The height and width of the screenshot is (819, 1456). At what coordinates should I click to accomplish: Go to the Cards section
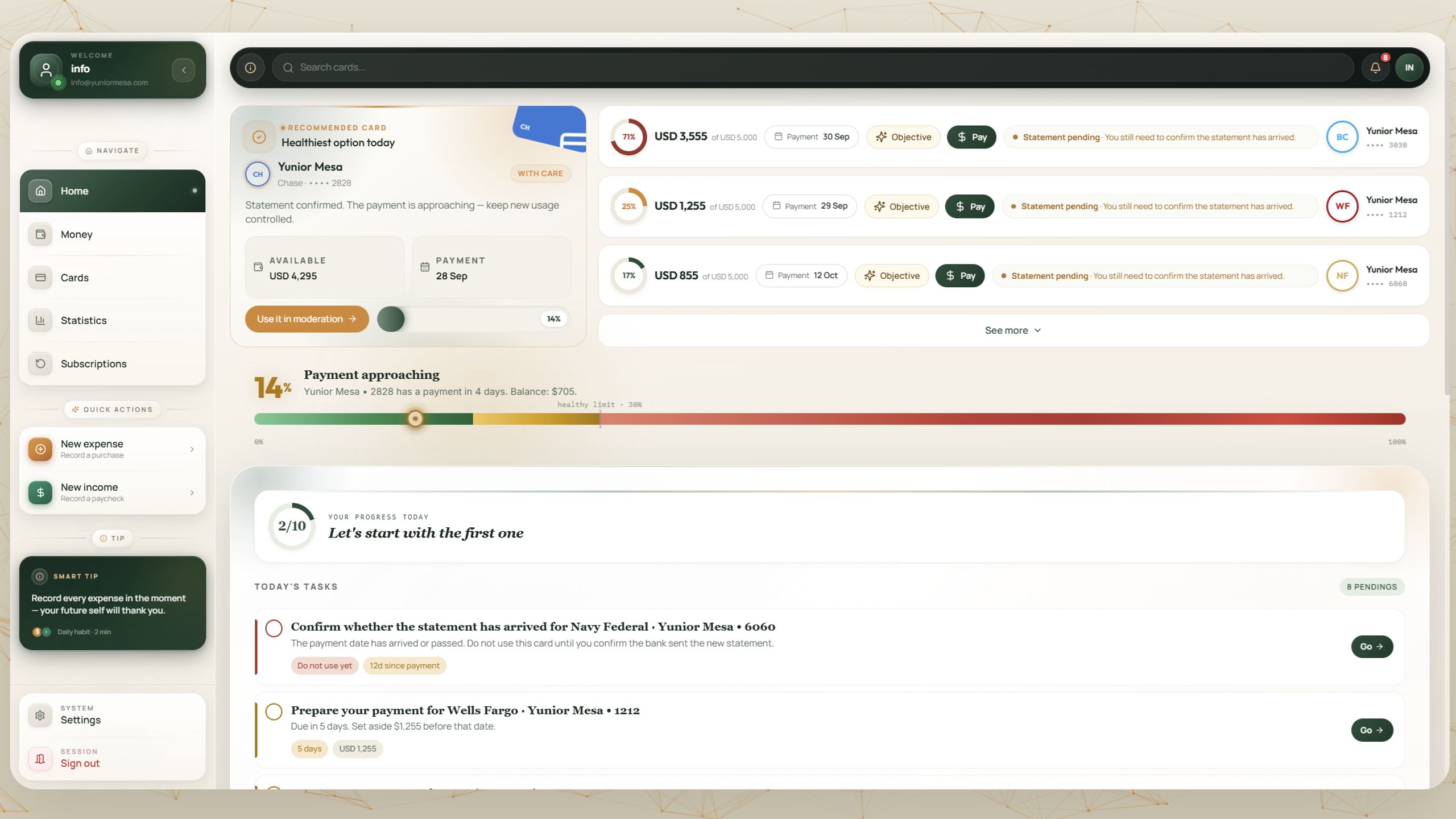113,278
